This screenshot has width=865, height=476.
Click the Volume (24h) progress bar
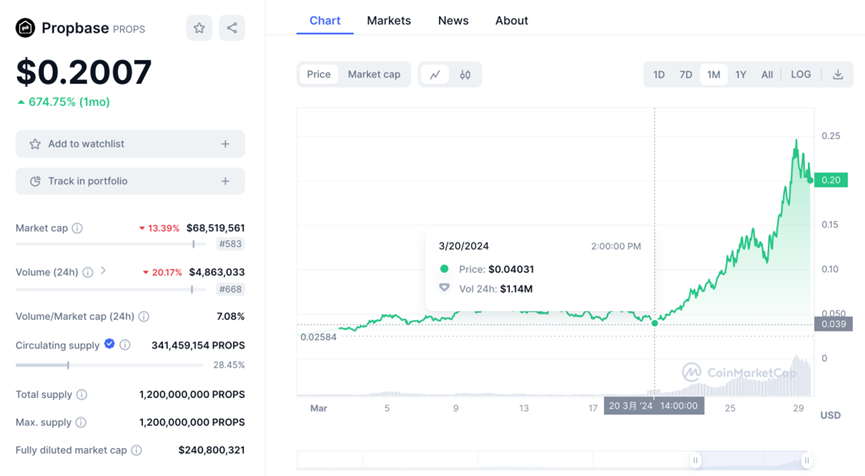pos(110,289)
